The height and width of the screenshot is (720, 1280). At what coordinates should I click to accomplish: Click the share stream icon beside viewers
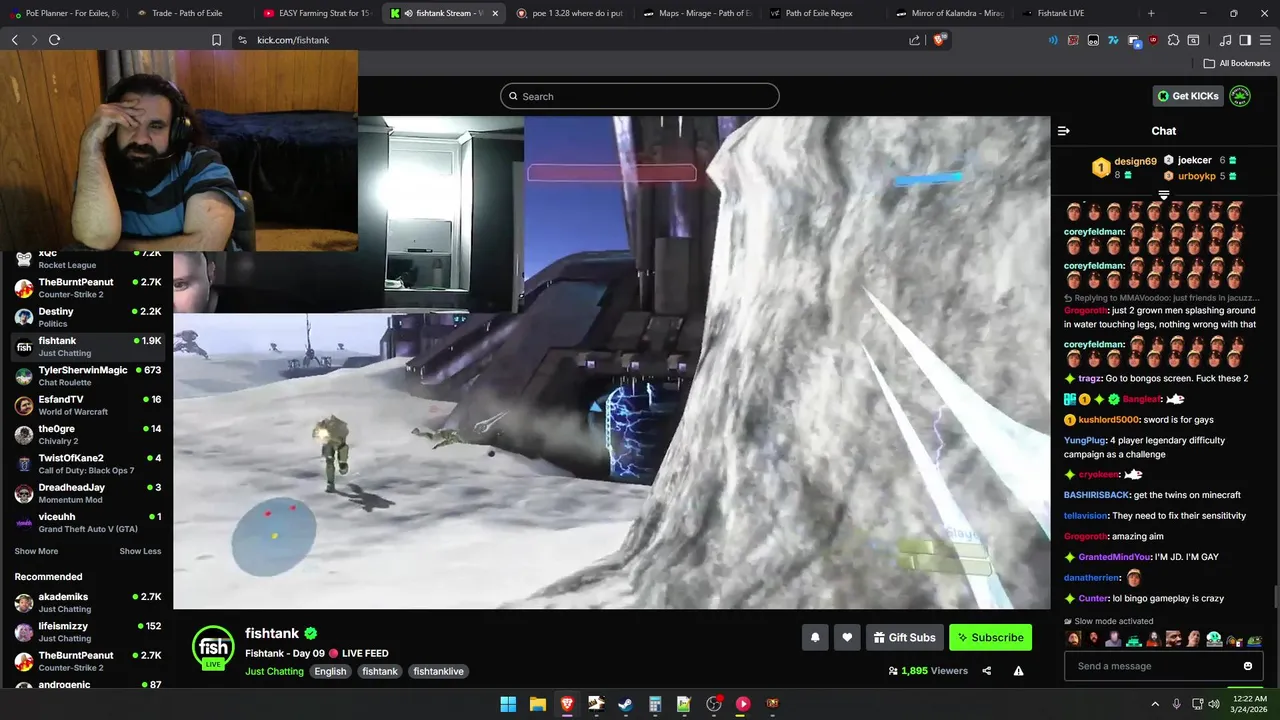click(987, 671)
